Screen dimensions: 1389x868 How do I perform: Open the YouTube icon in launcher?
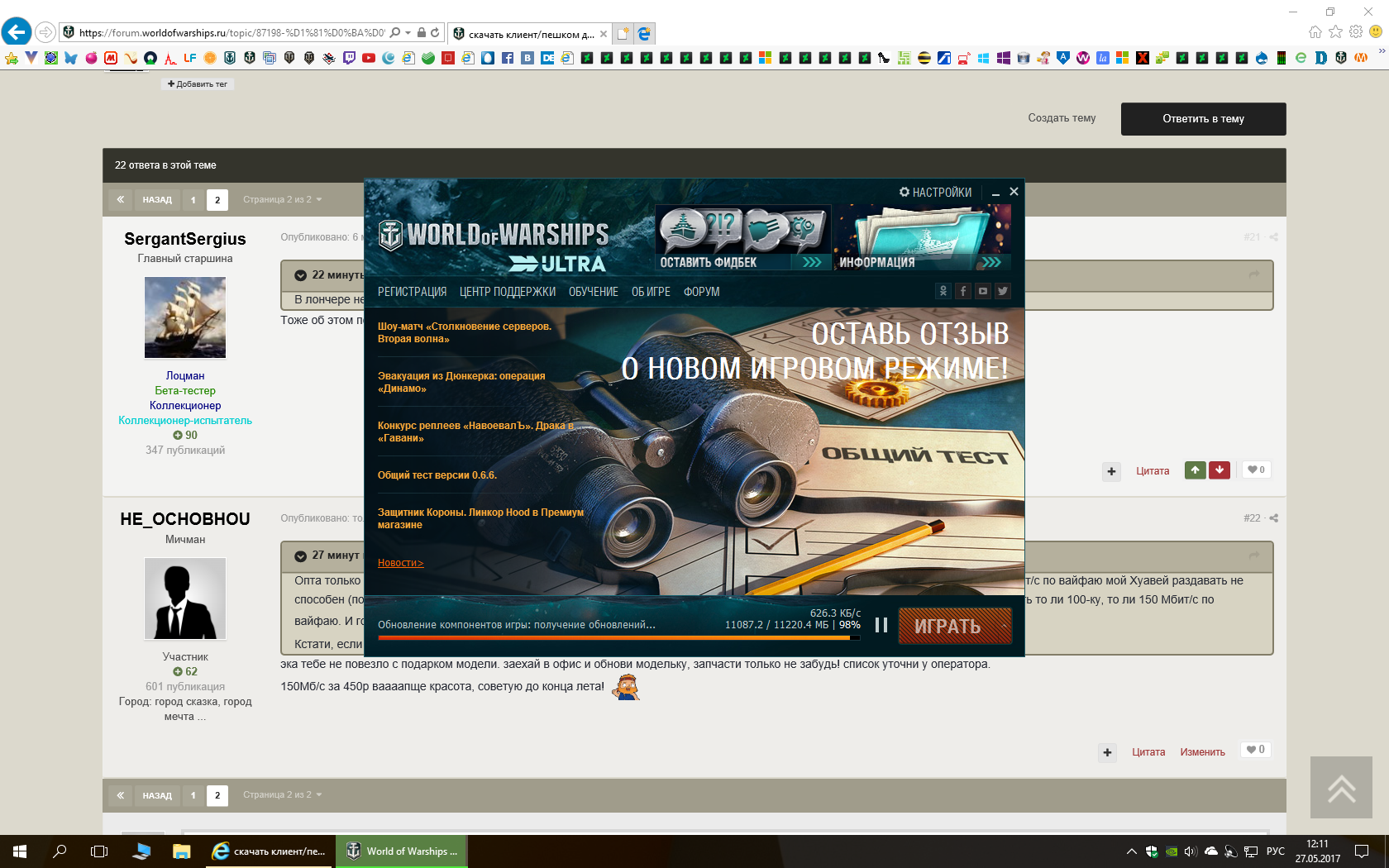(x=983, y=291)
